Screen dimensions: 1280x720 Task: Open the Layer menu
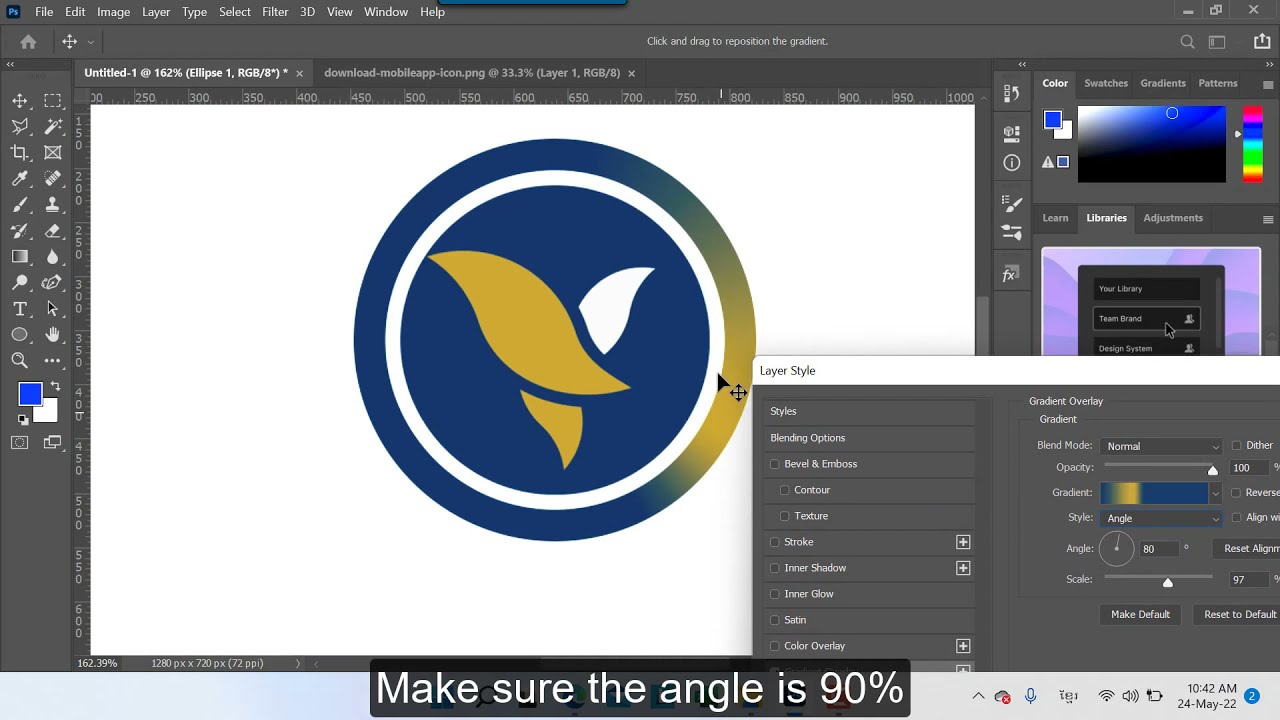coord(156,12)
